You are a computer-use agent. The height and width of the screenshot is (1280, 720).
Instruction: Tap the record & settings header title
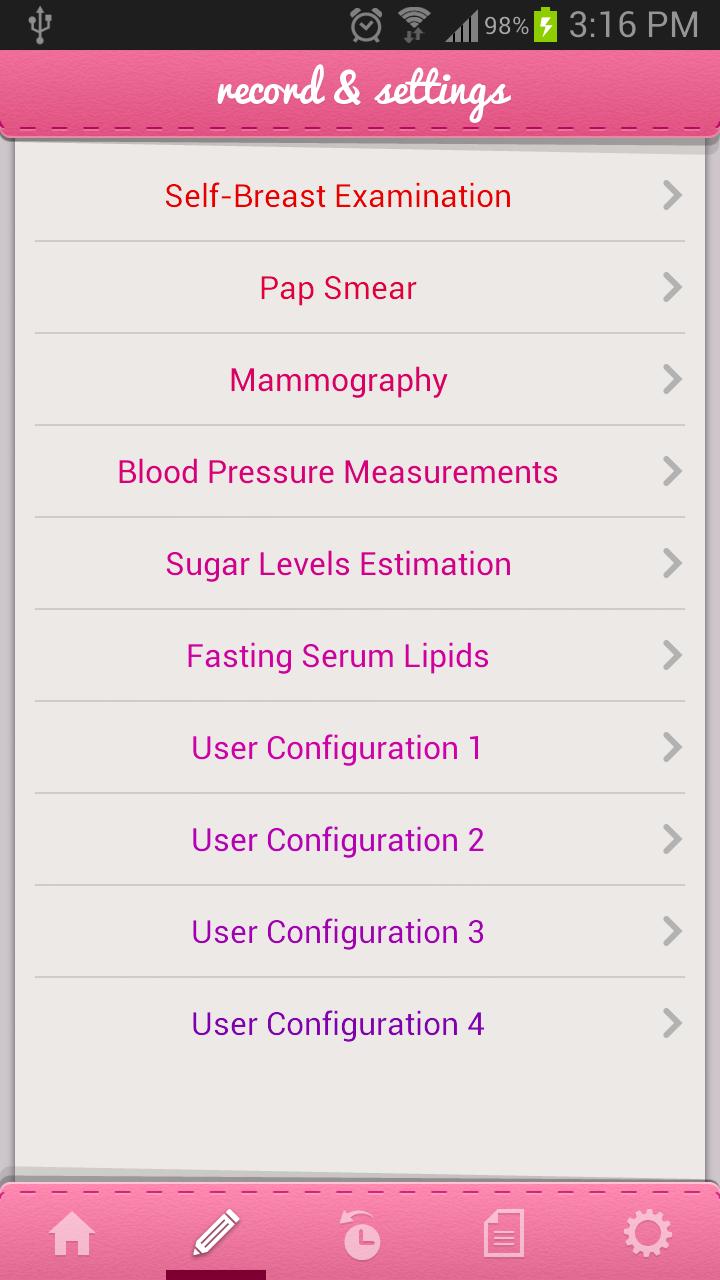pyautogui.click(x=362, y=92)
